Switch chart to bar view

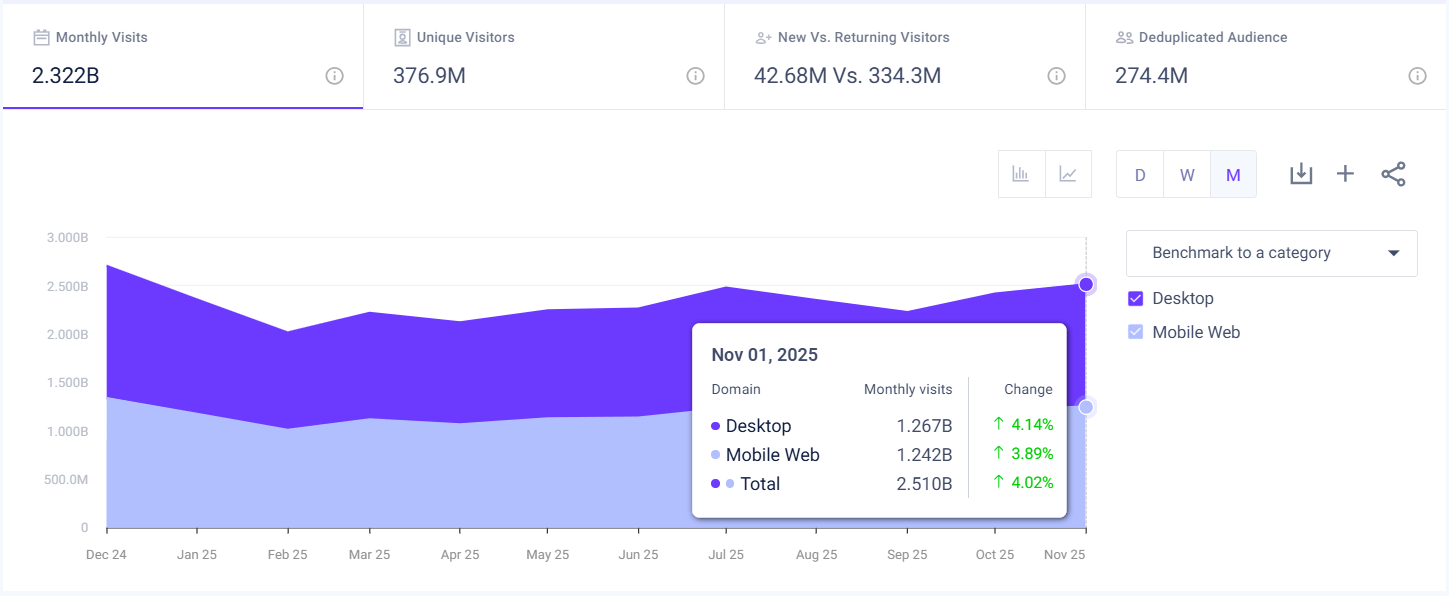[x=1021, y=173]
